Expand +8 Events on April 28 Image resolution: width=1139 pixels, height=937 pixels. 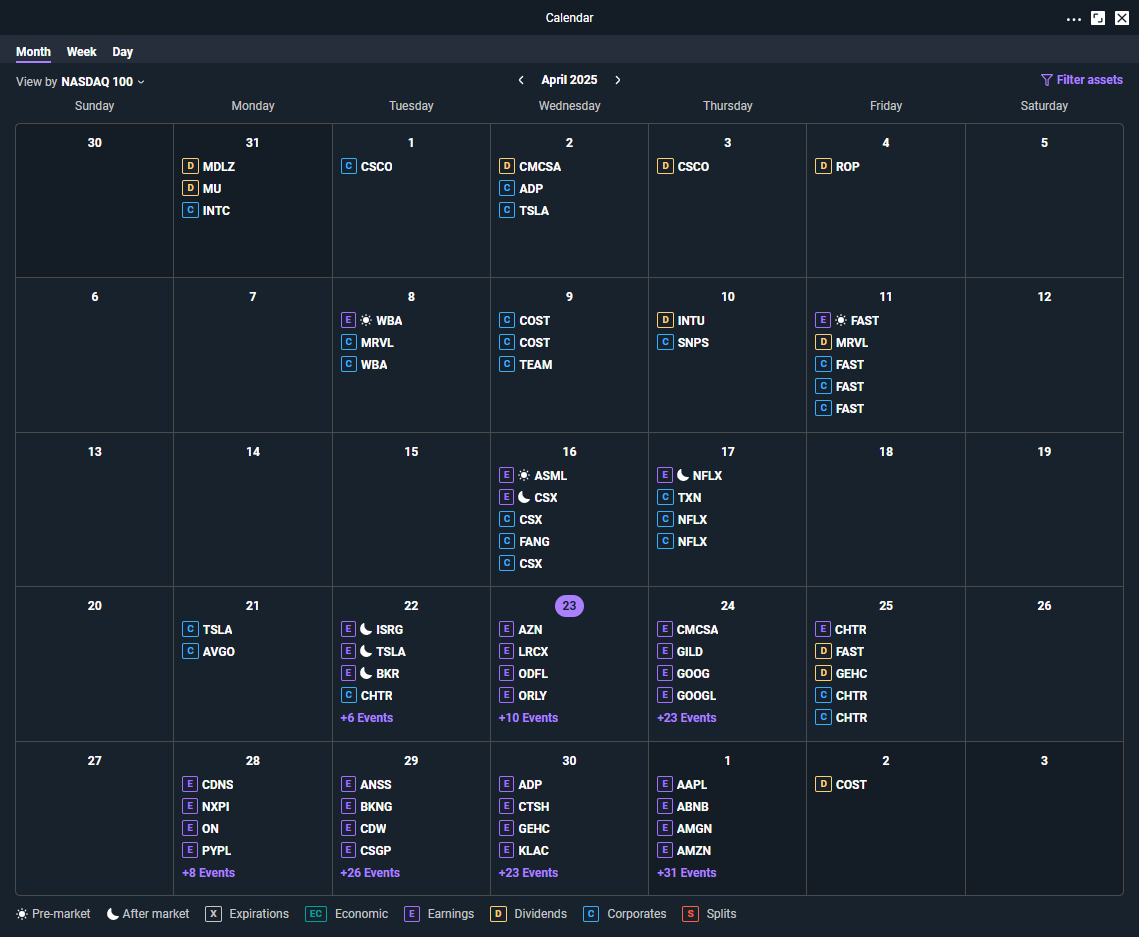point(208,873)
